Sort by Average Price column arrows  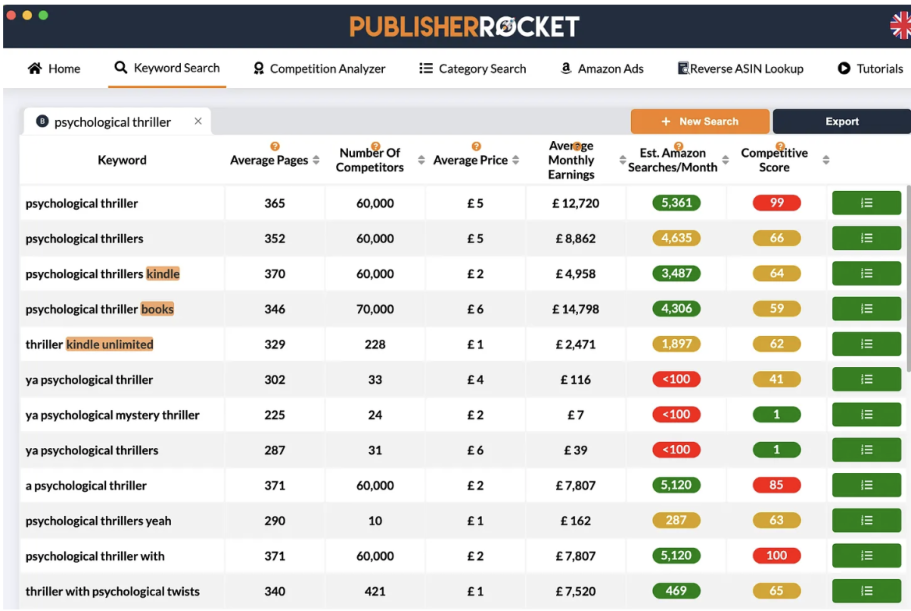[x=516, y=161]
